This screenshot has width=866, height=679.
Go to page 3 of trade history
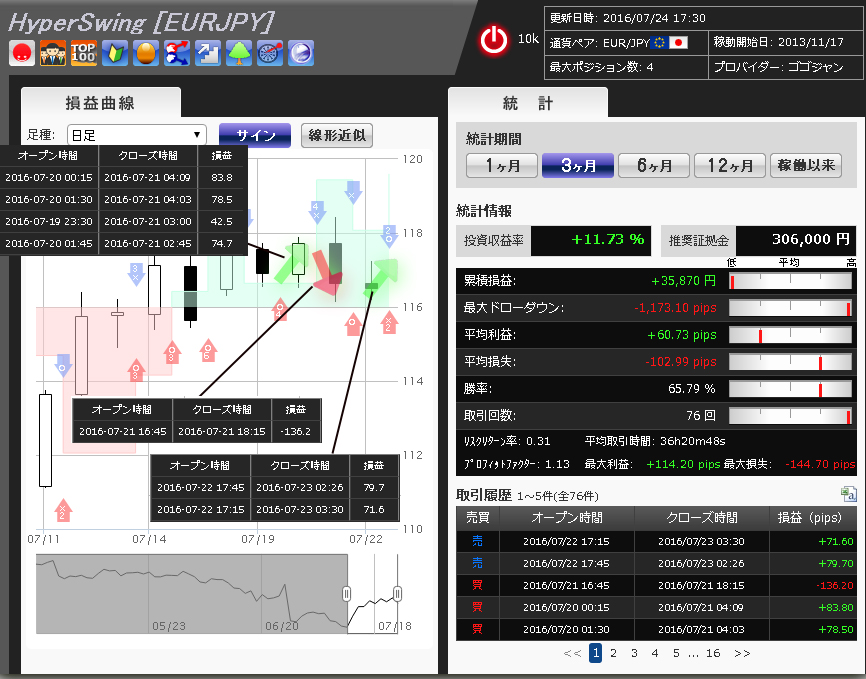(x=634, y=653)
